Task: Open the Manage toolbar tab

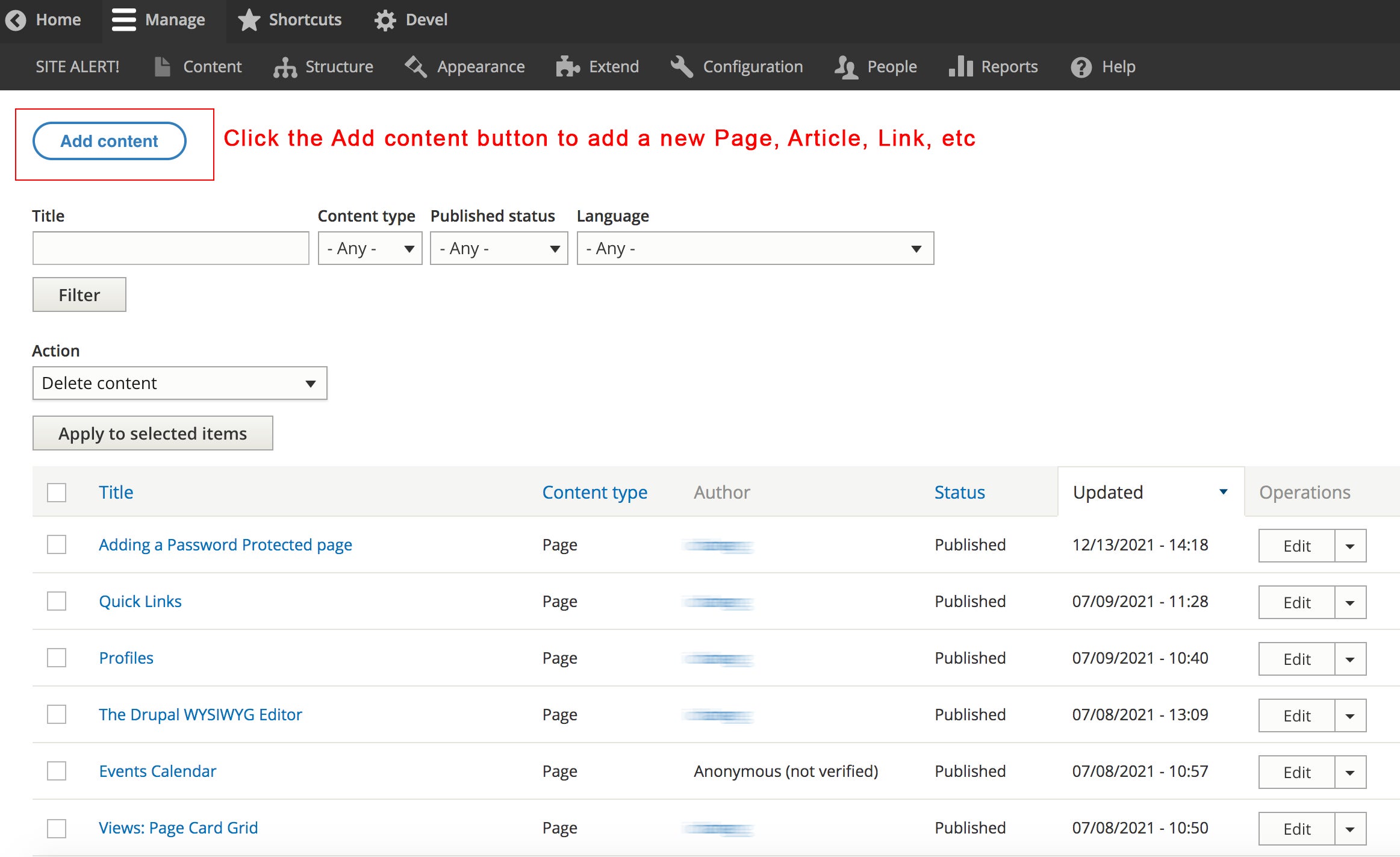Action: [x=164, y=21]
